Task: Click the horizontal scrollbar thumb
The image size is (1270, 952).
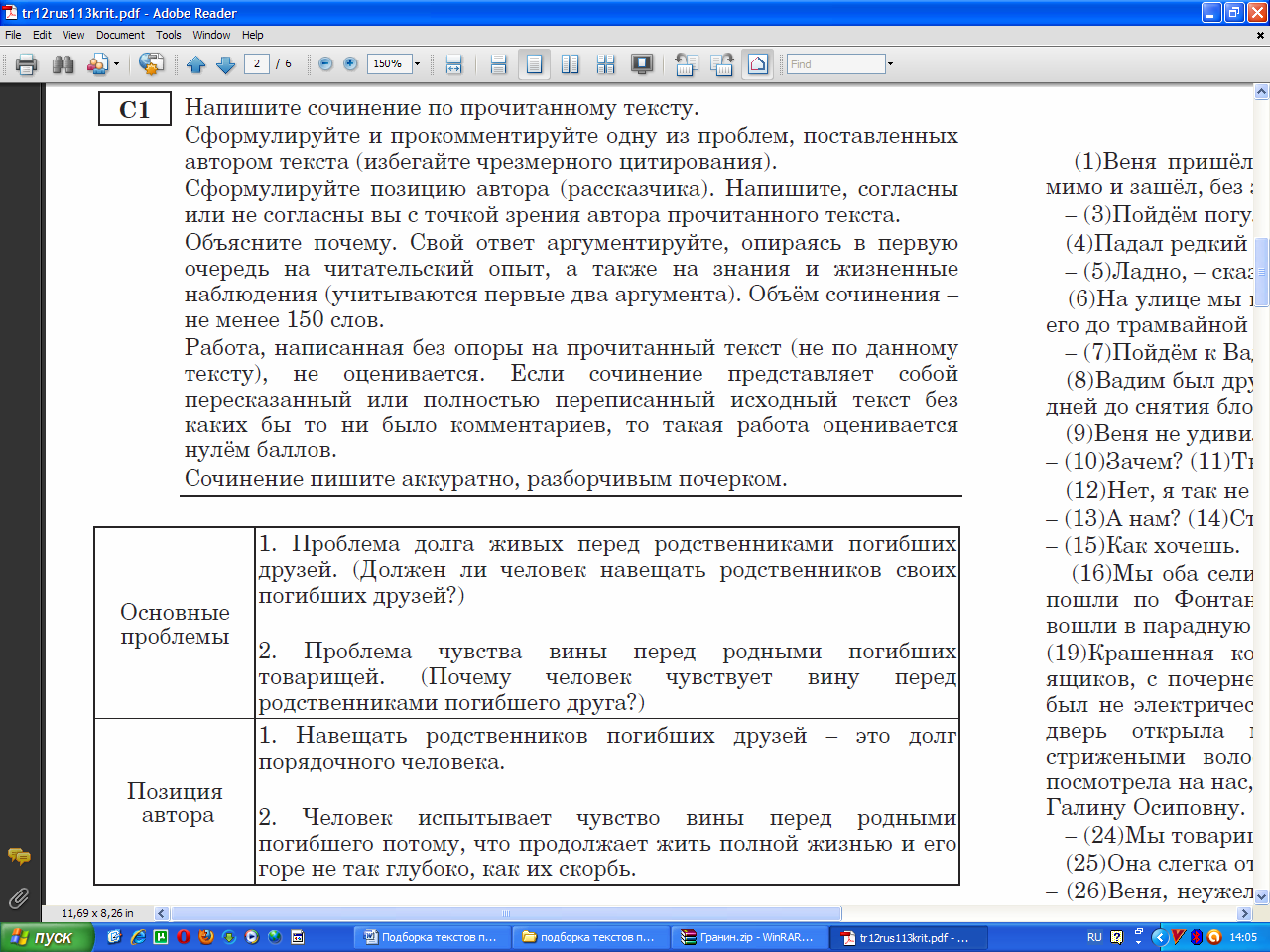Action: point(507,913)
